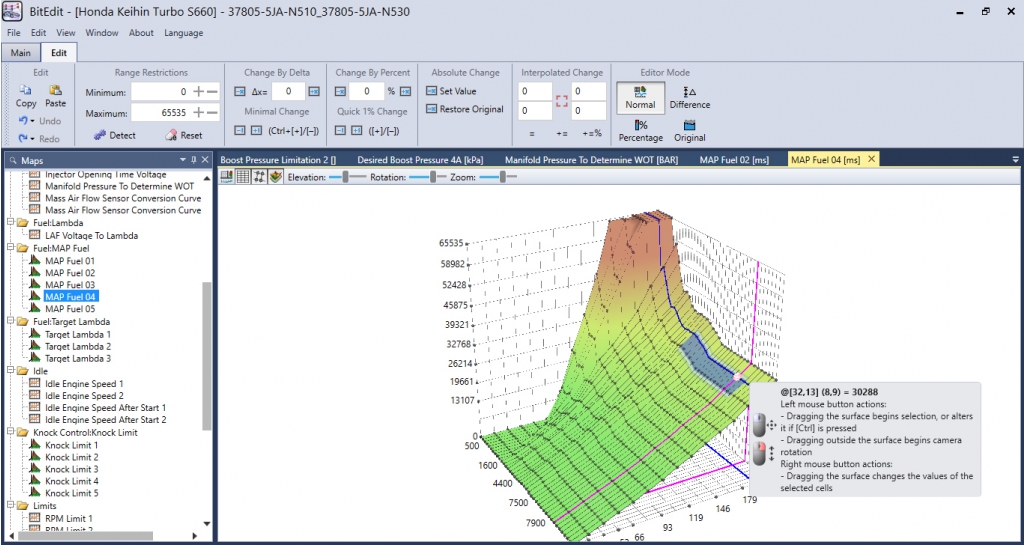The width and height of the screenshot is (1024, 545).
Task: Open the Window menu
Action: tap(102, 33)
